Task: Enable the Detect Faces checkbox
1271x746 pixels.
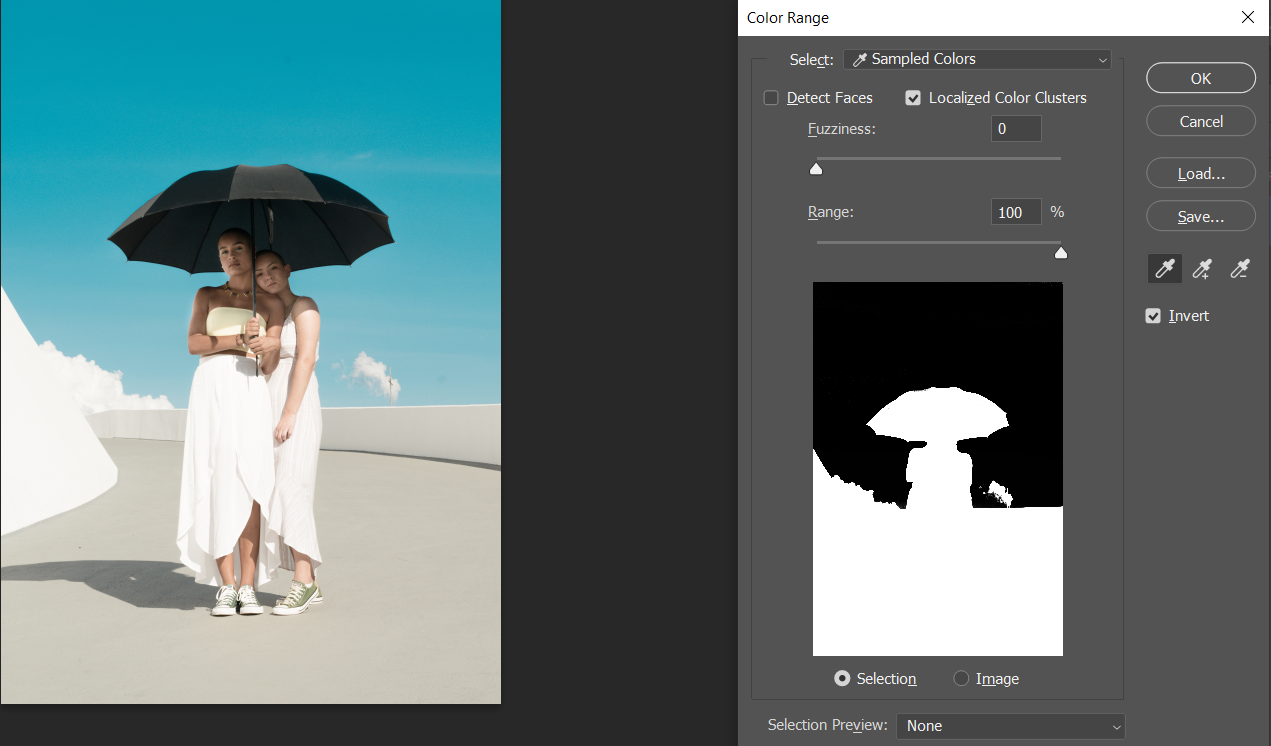Action: (771, 97)
